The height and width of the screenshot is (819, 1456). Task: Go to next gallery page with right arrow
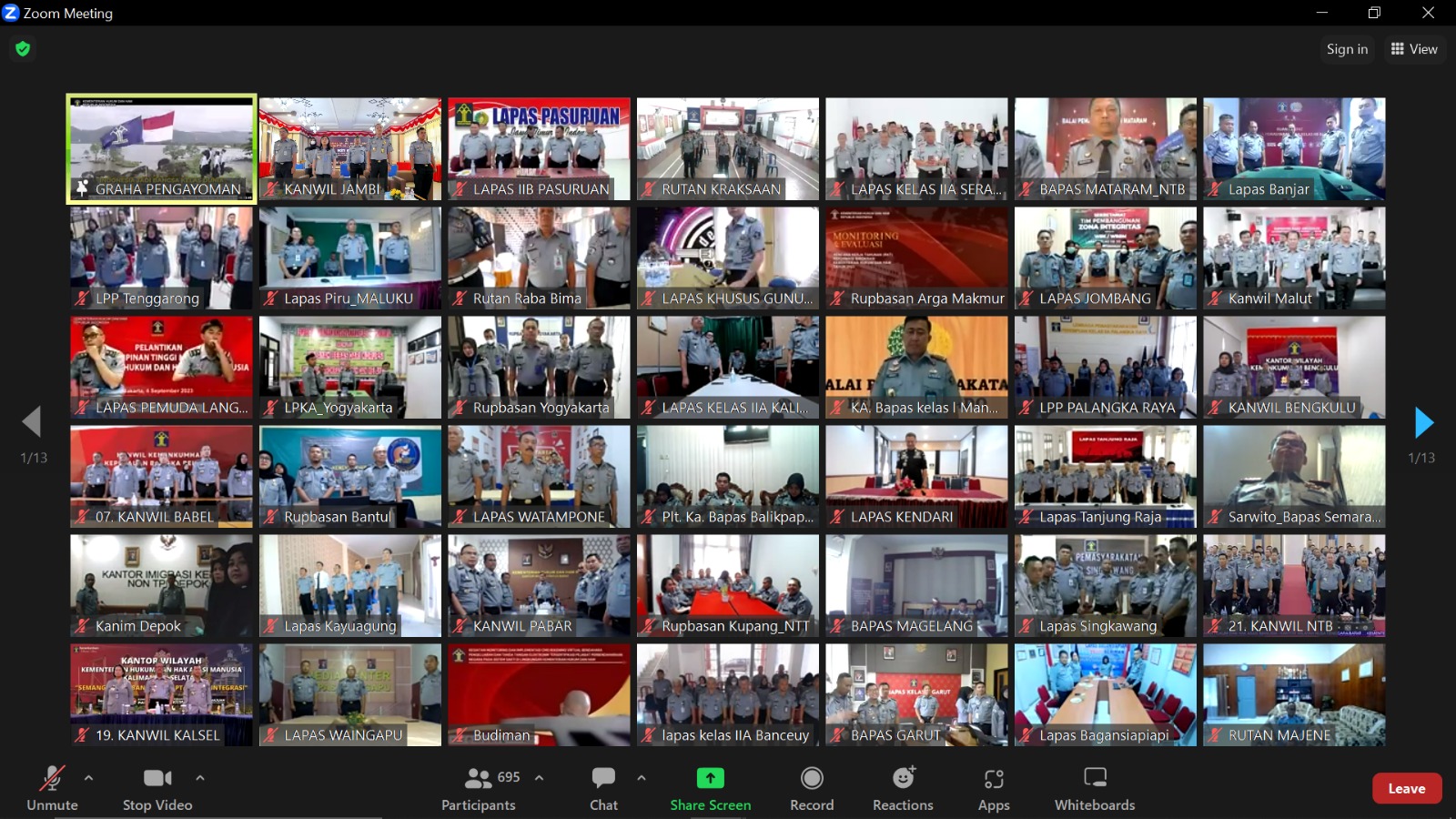[x=1423, y=422]
